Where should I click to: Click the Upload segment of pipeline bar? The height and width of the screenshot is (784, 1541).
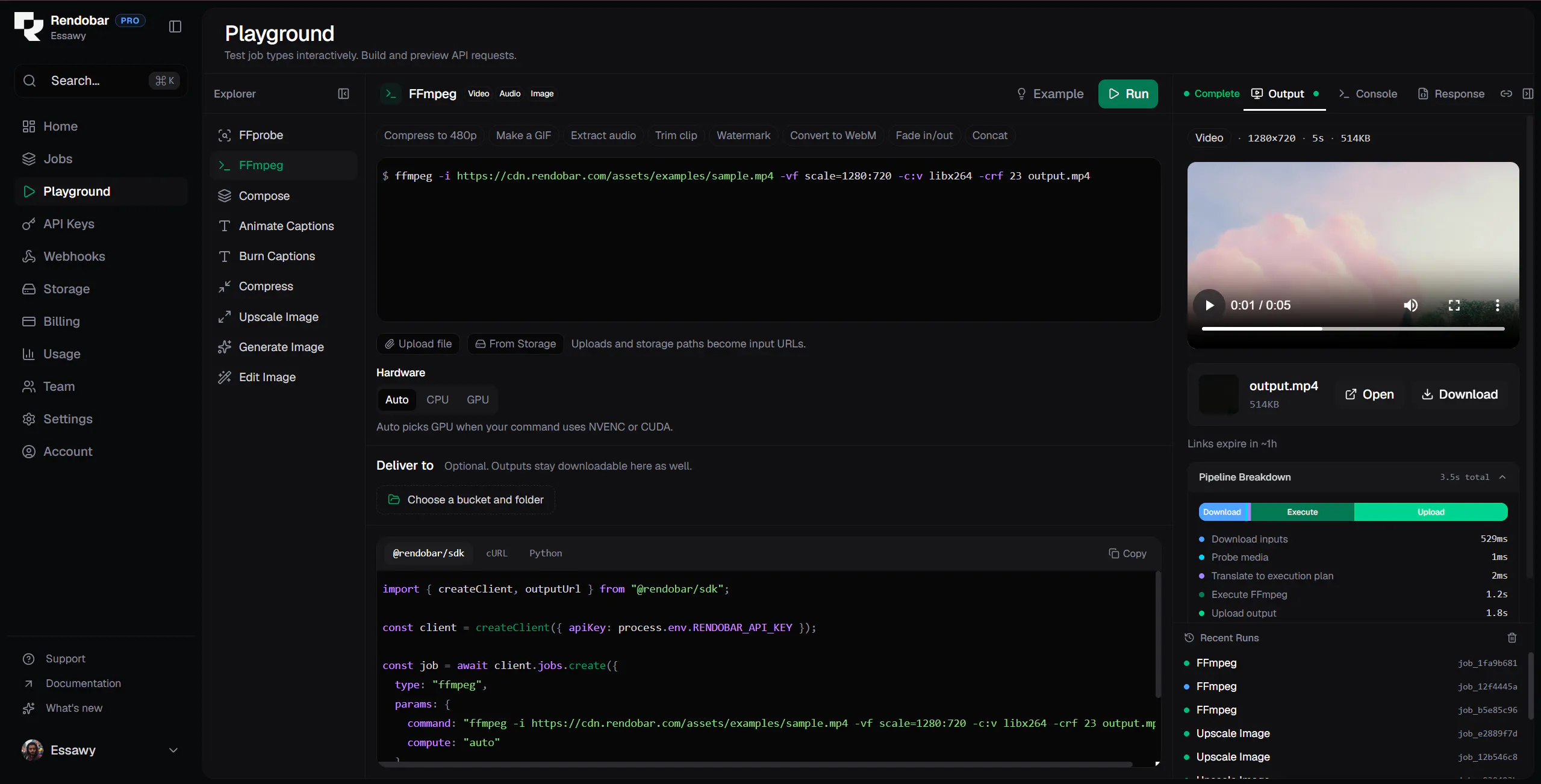pyautogui.click(x=1431, y=512)
